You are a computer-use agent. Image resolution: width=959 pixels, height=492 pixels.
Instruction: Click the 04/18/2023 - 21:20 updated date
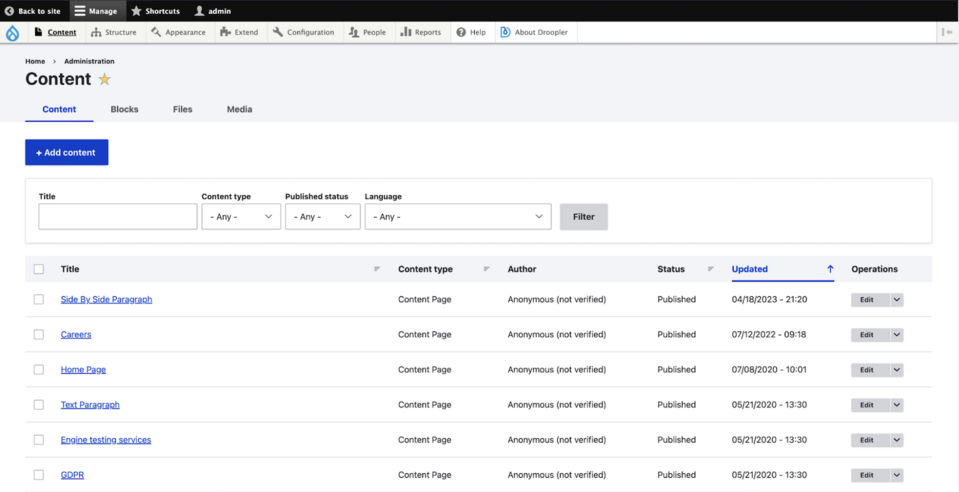tap(769, 299)
